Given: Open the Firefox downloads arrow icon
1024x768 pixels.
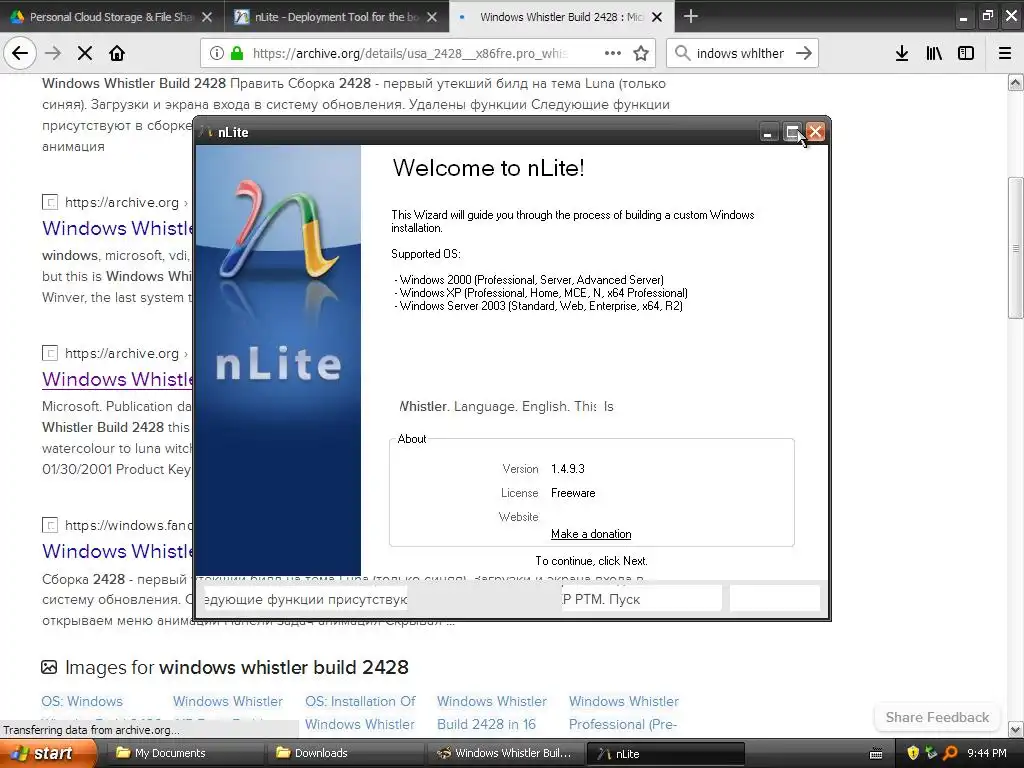Looking at the screenshot, I should (902, 53).
